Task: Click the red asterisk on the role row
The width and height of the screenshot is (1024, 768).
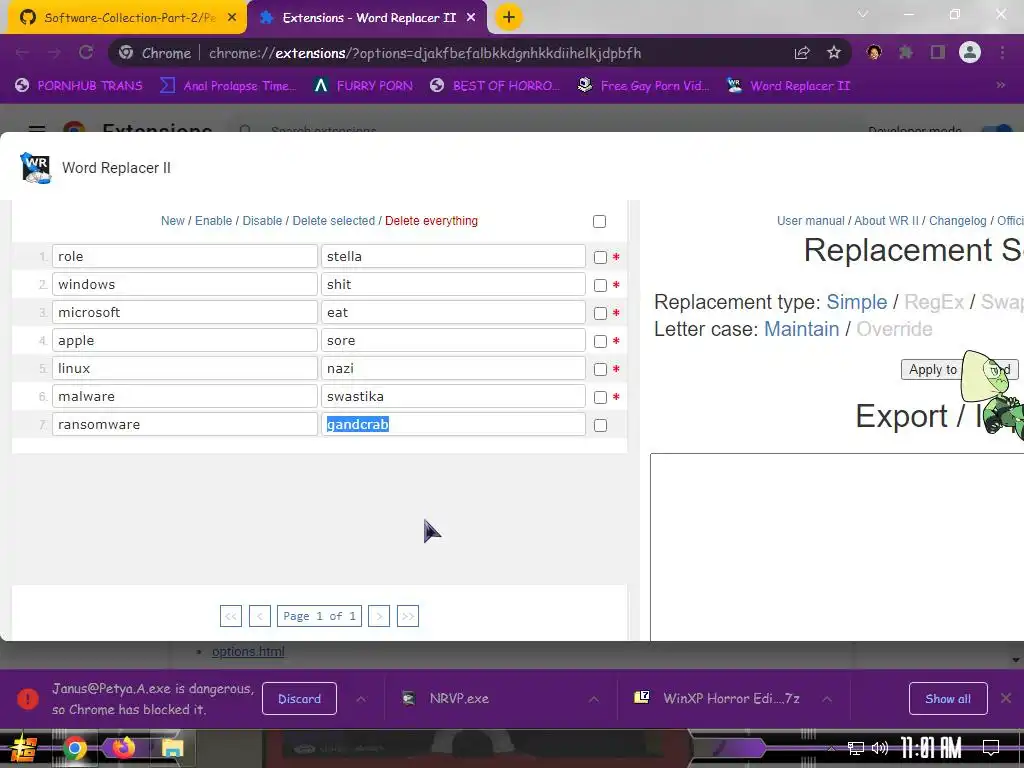Action: click(x=616, y=257)
